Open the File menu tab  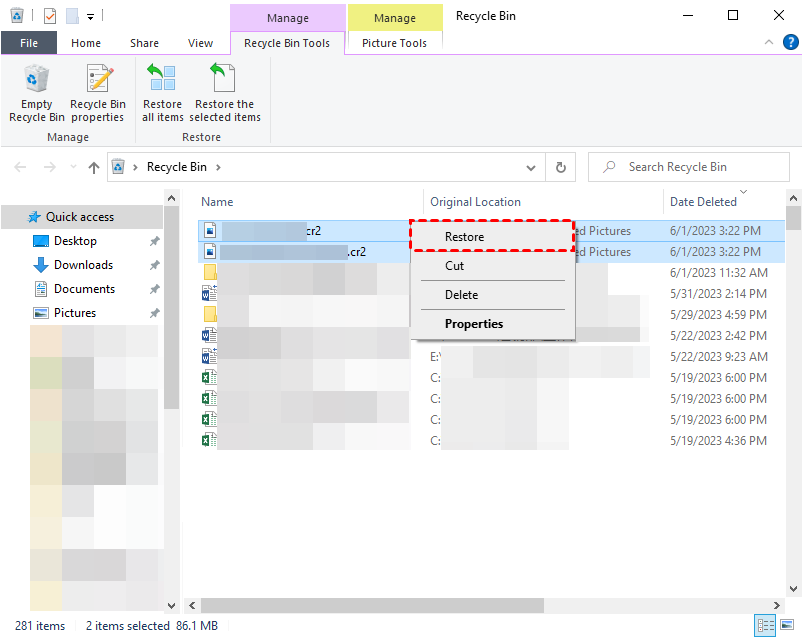click(x=29, y=43)
